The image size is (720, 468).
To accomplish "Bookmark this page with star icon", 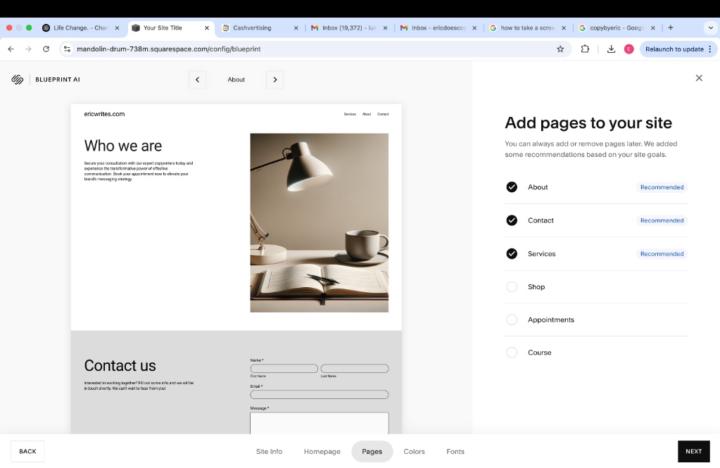I will pos(560,48).
